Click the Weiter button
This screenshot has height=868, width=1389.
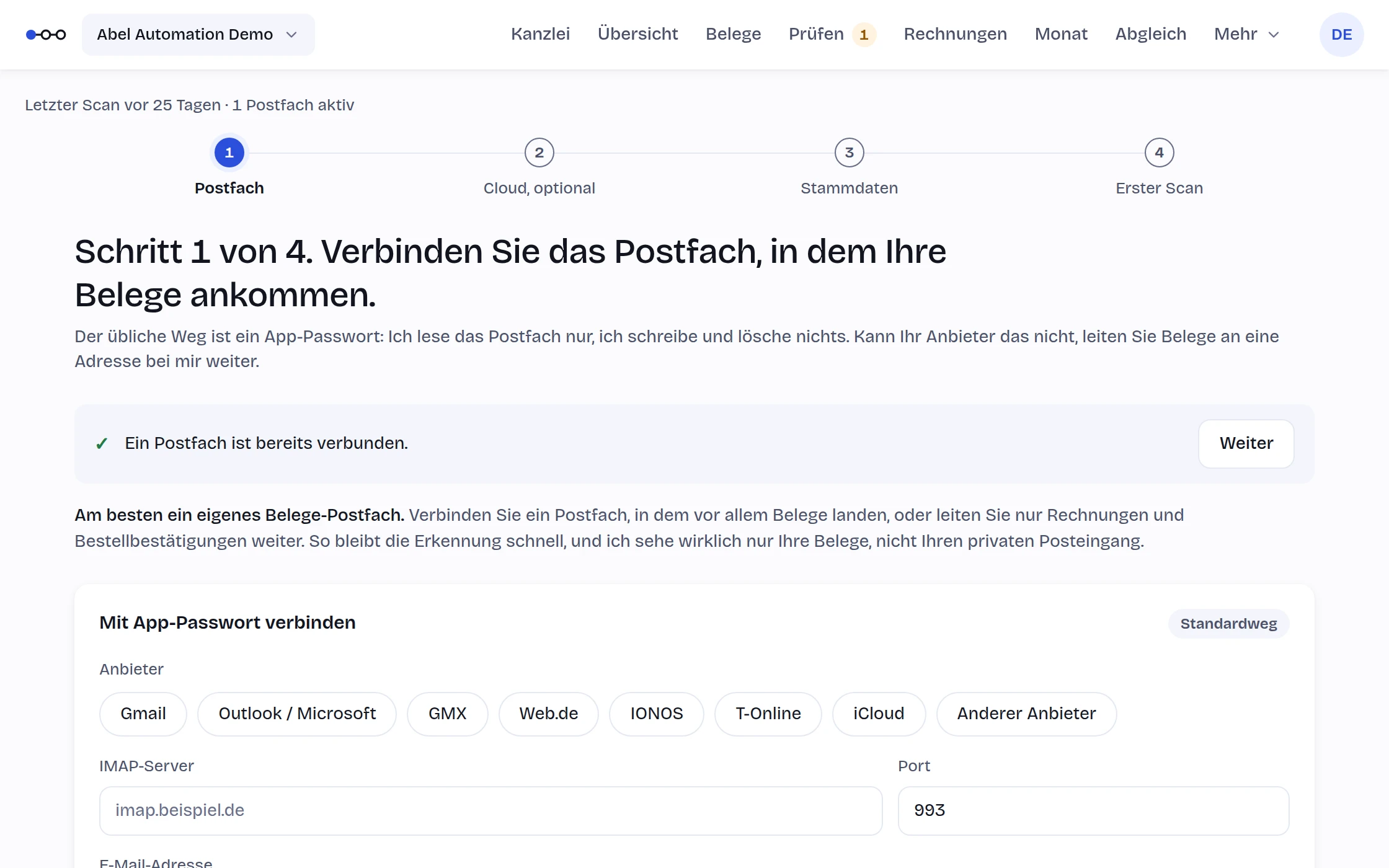point(1246,443)
